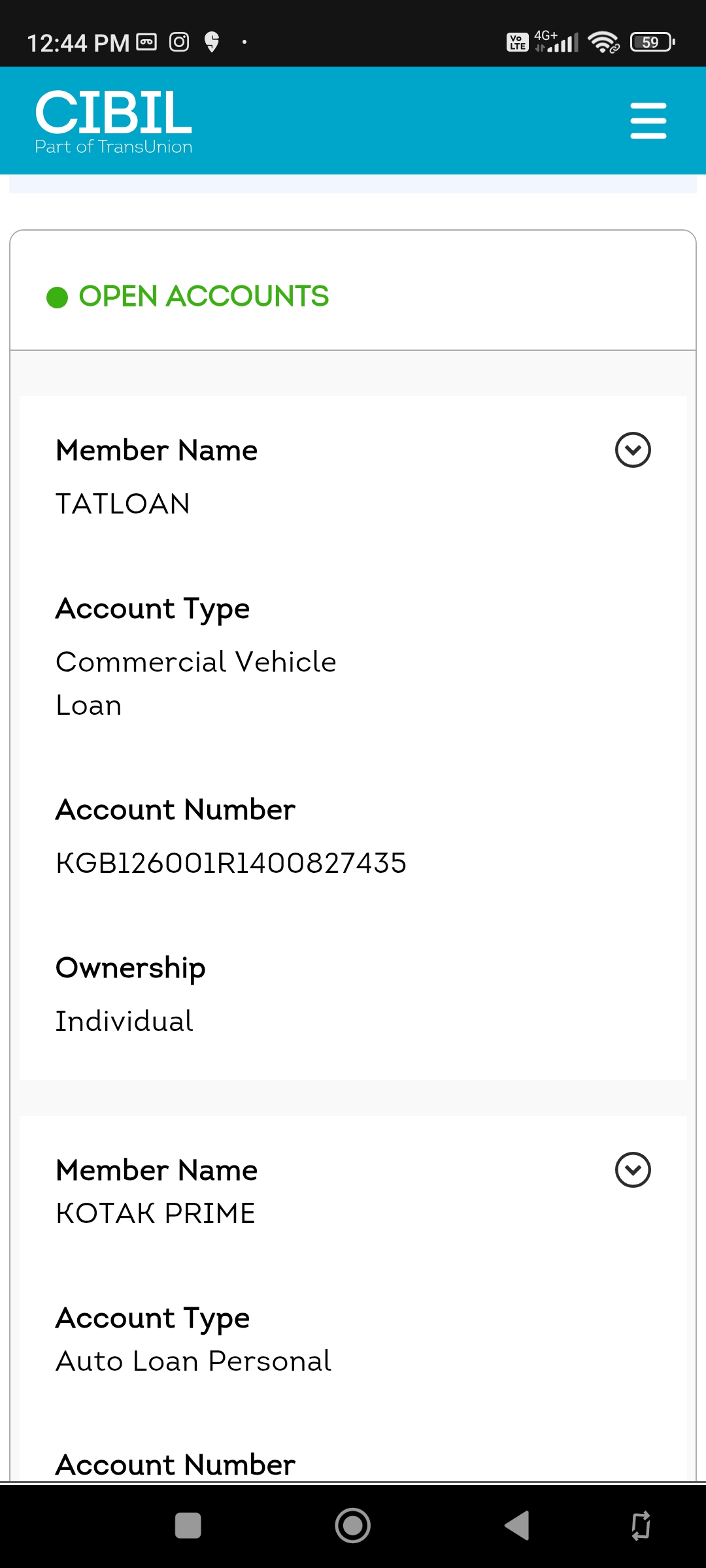
Task: Tap the Instagram notification icon
Action: (x=179, y=42)
